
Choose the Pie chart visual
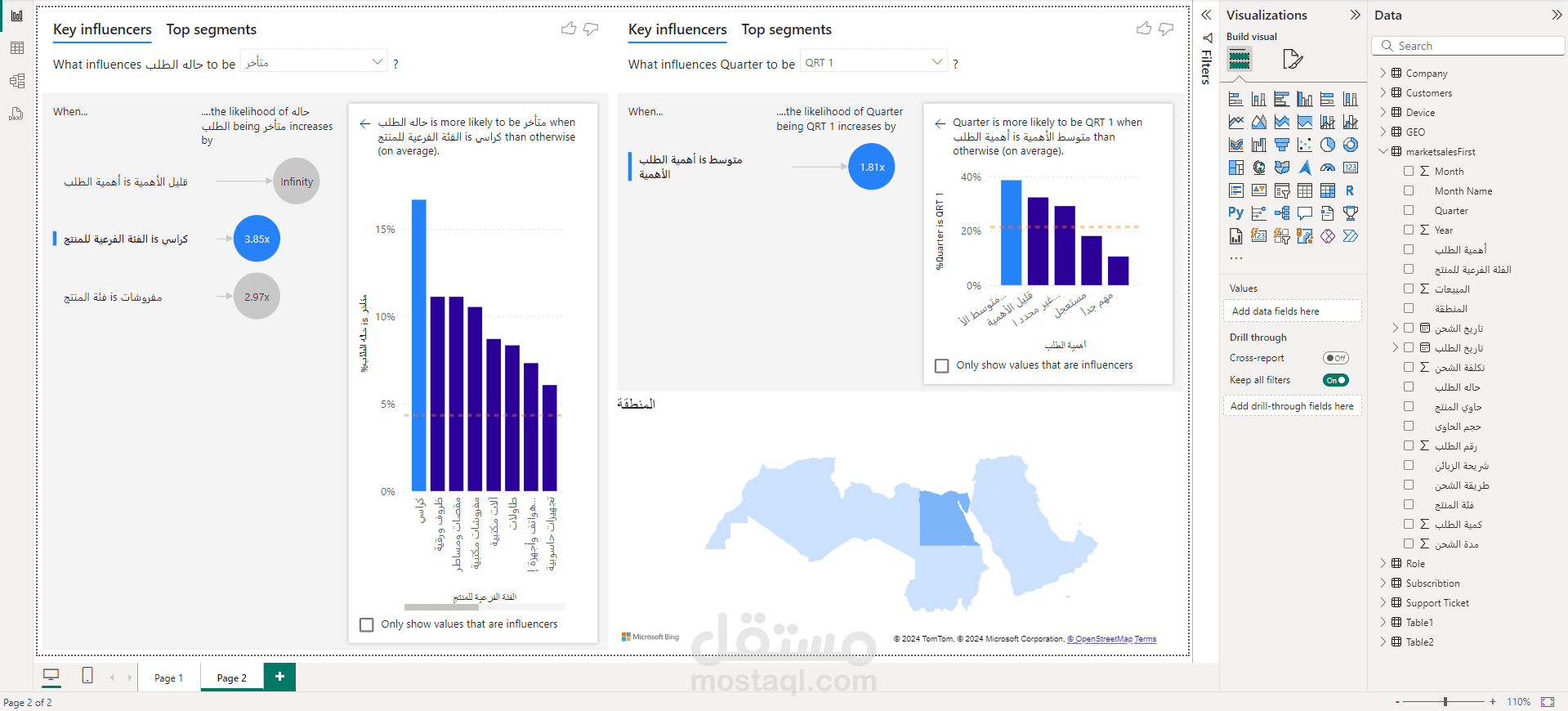[x=1328, y=145]
